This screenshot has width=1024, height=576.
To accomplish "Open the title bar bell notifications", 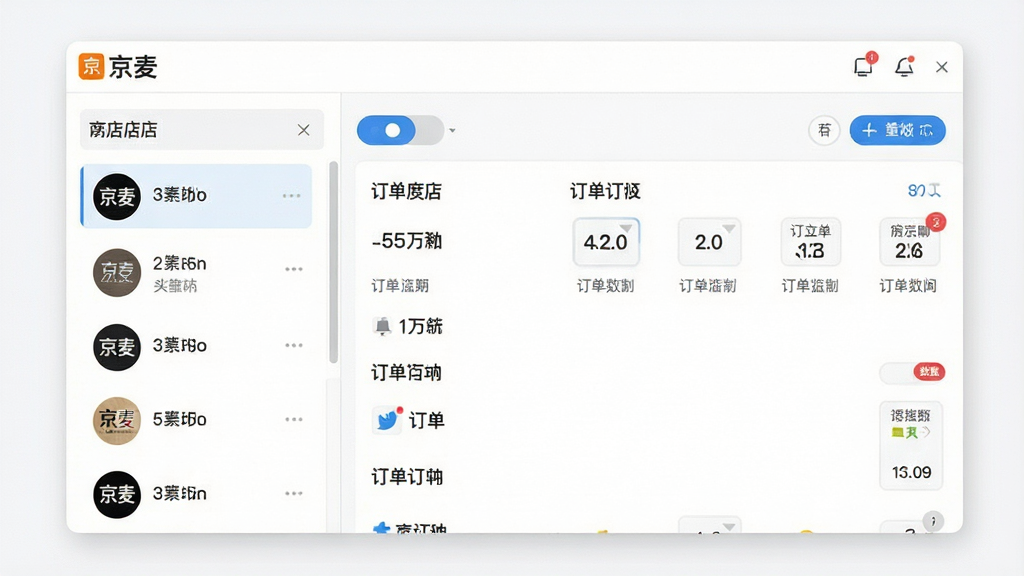I will [x=904, y=67].
